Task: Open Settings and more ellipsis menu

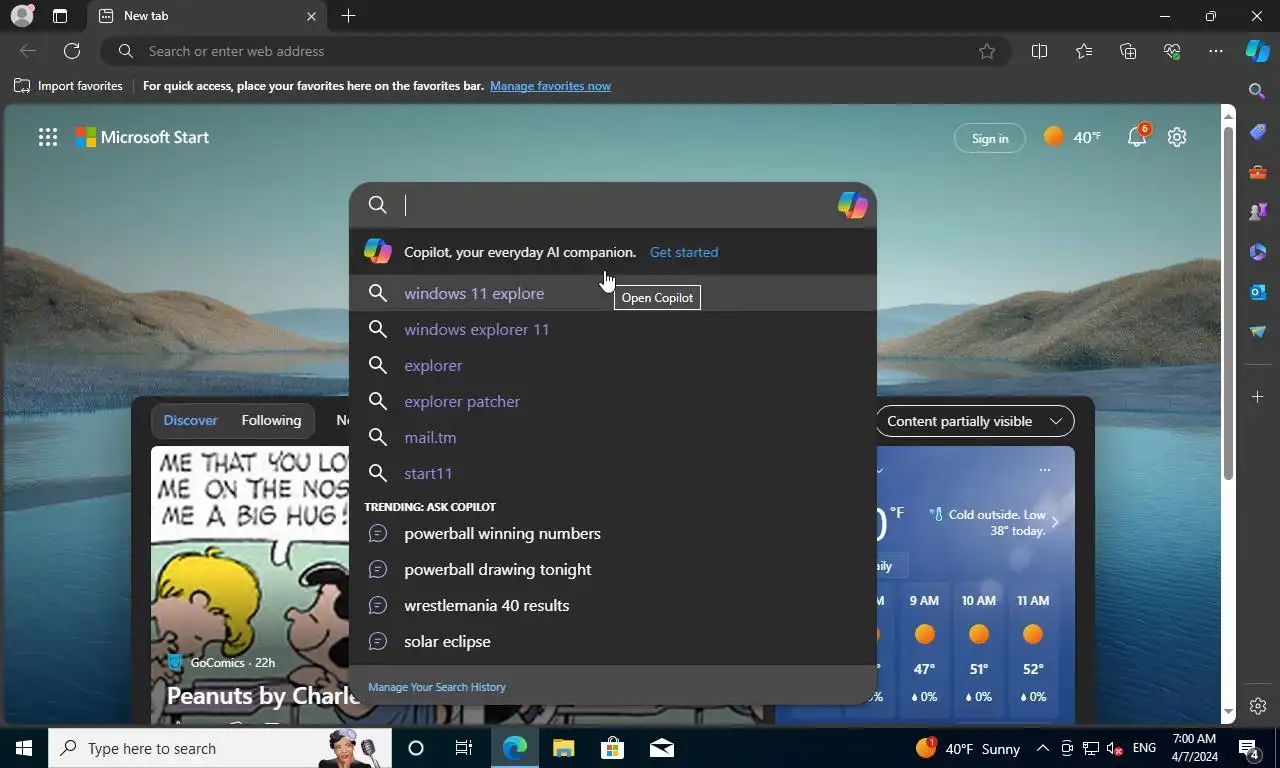Action: (x=1216, y=51)
